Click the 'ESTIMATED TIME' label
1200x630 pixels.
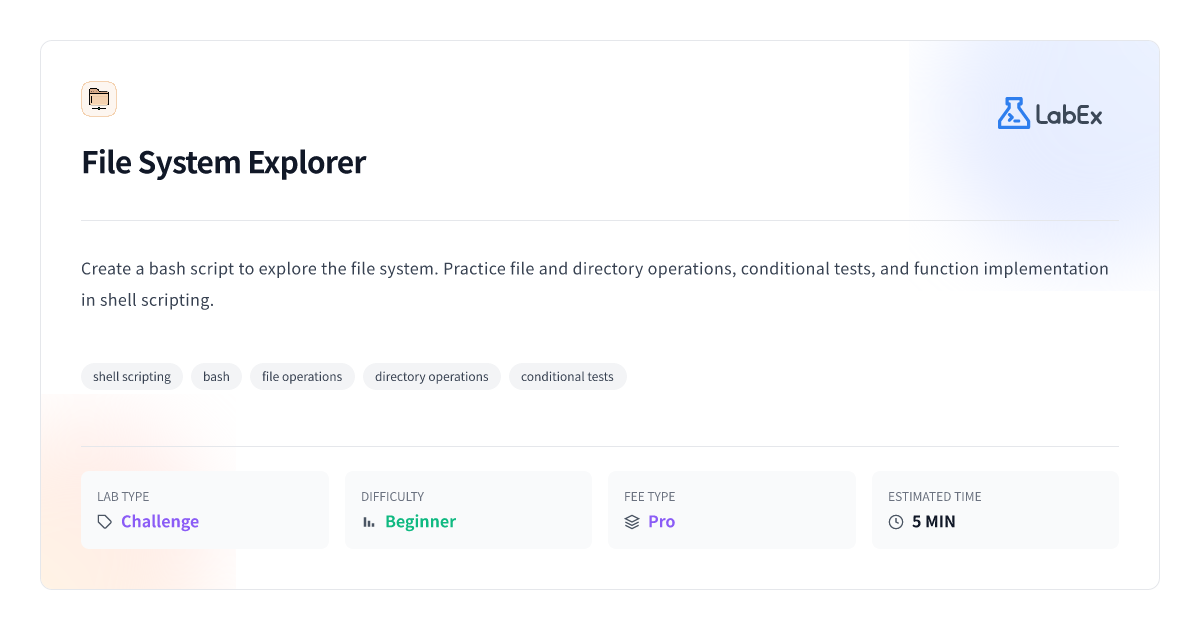(934, 497)
